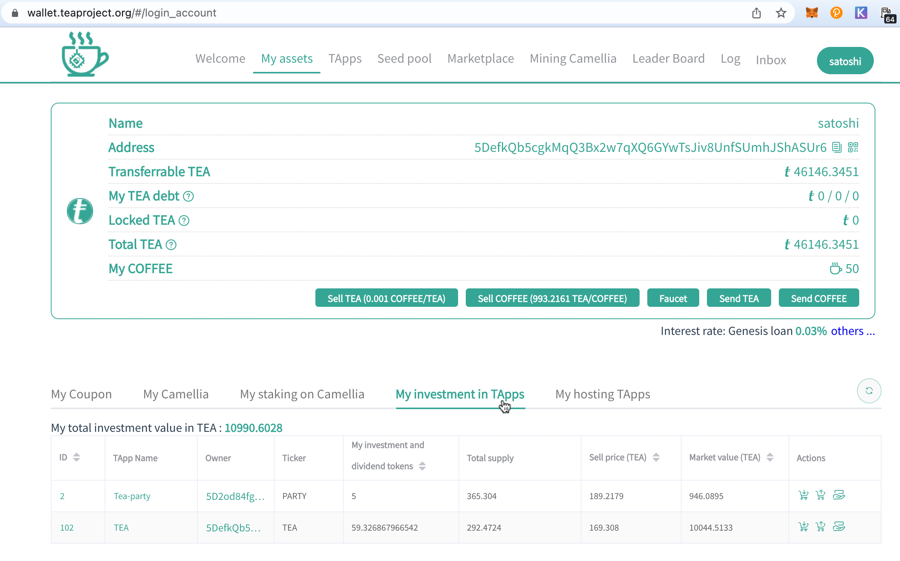Open the Marketplace menu item
Image resolution: width=900 pixels, height=561 pixels.
[480, 59]
